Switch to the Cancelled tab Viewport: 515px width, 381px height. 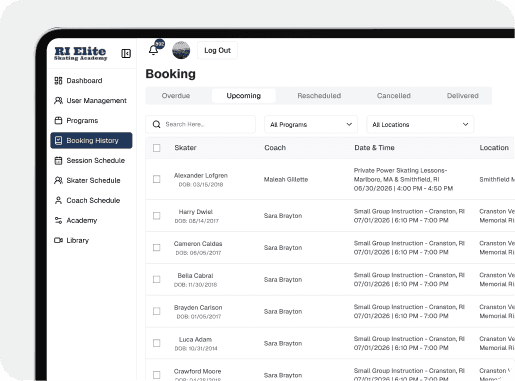[394, 96]
